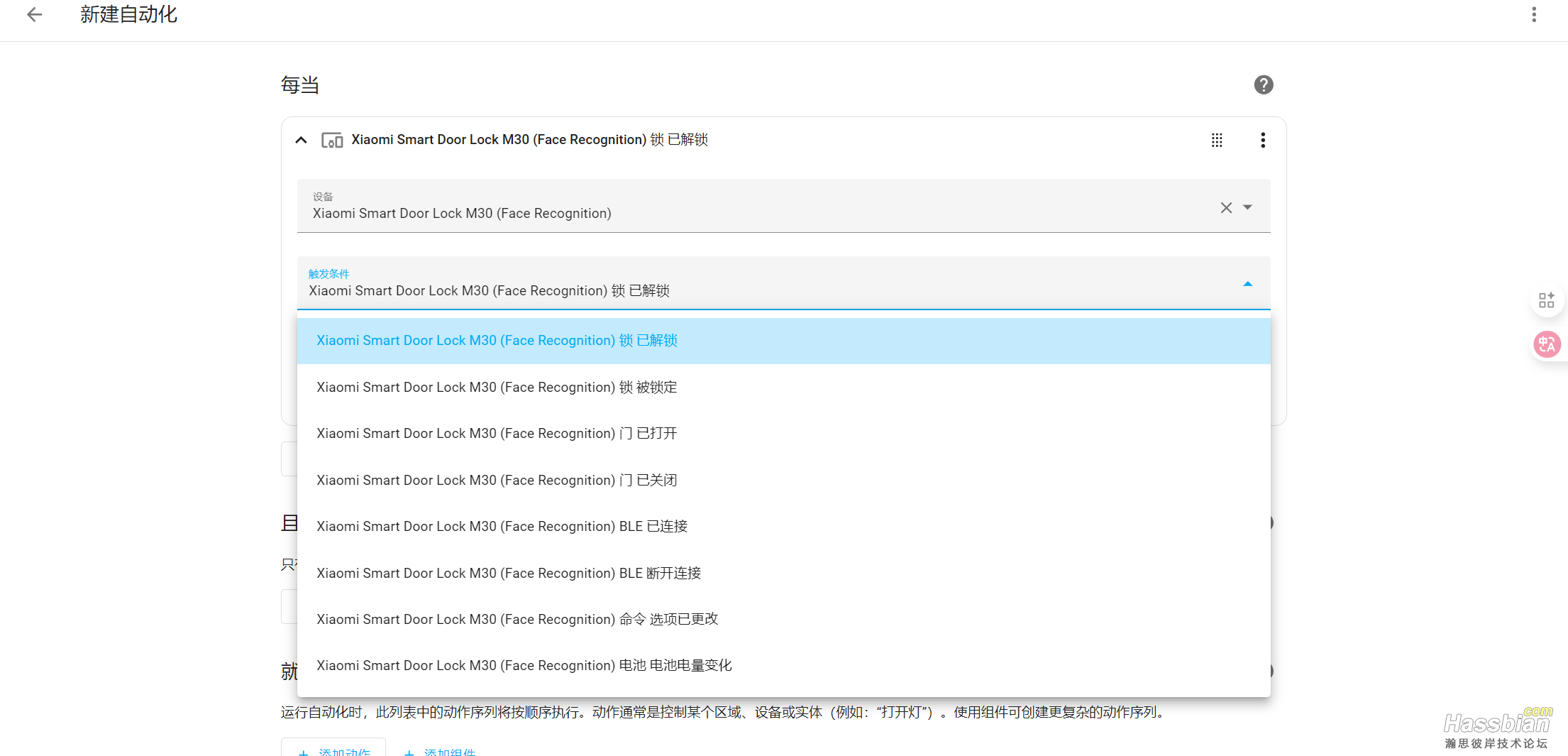Select option BLE 断开连接
The height and width of the screenshot is (756, 1568).
pos(783,574)
